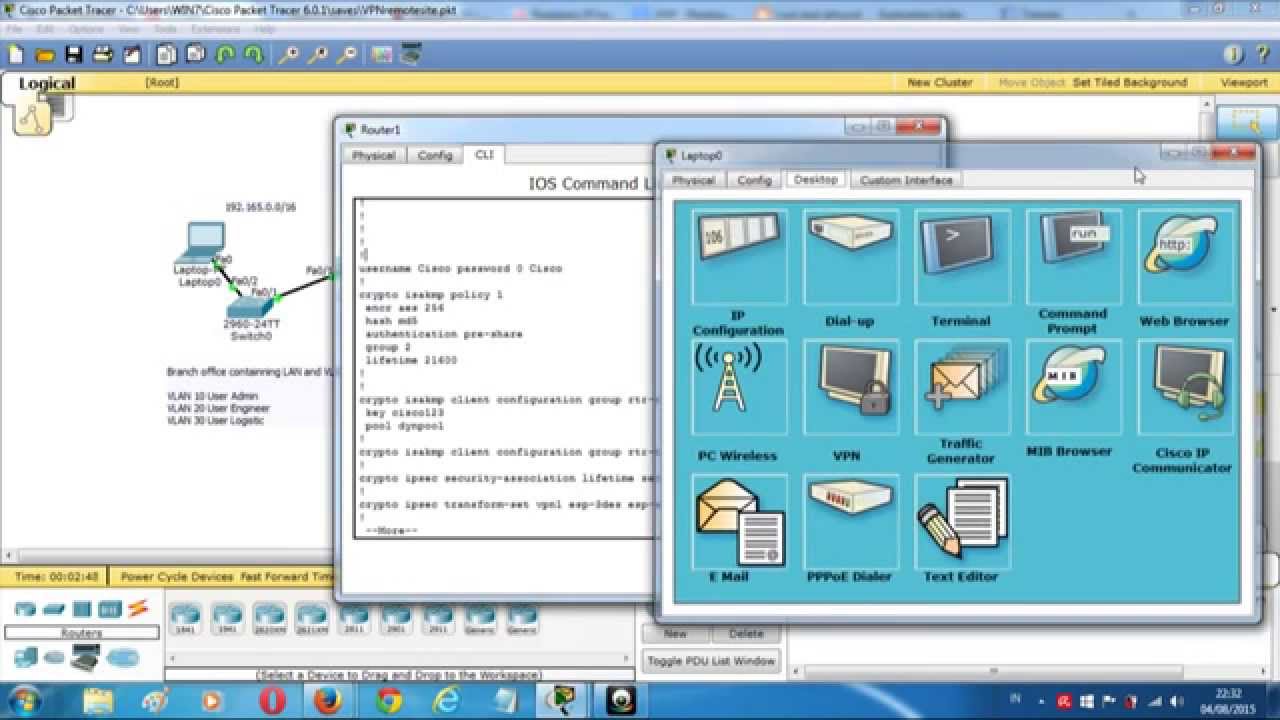Click the Logical workspace label
Screen dimensions: 1280x720
point(47,84)
